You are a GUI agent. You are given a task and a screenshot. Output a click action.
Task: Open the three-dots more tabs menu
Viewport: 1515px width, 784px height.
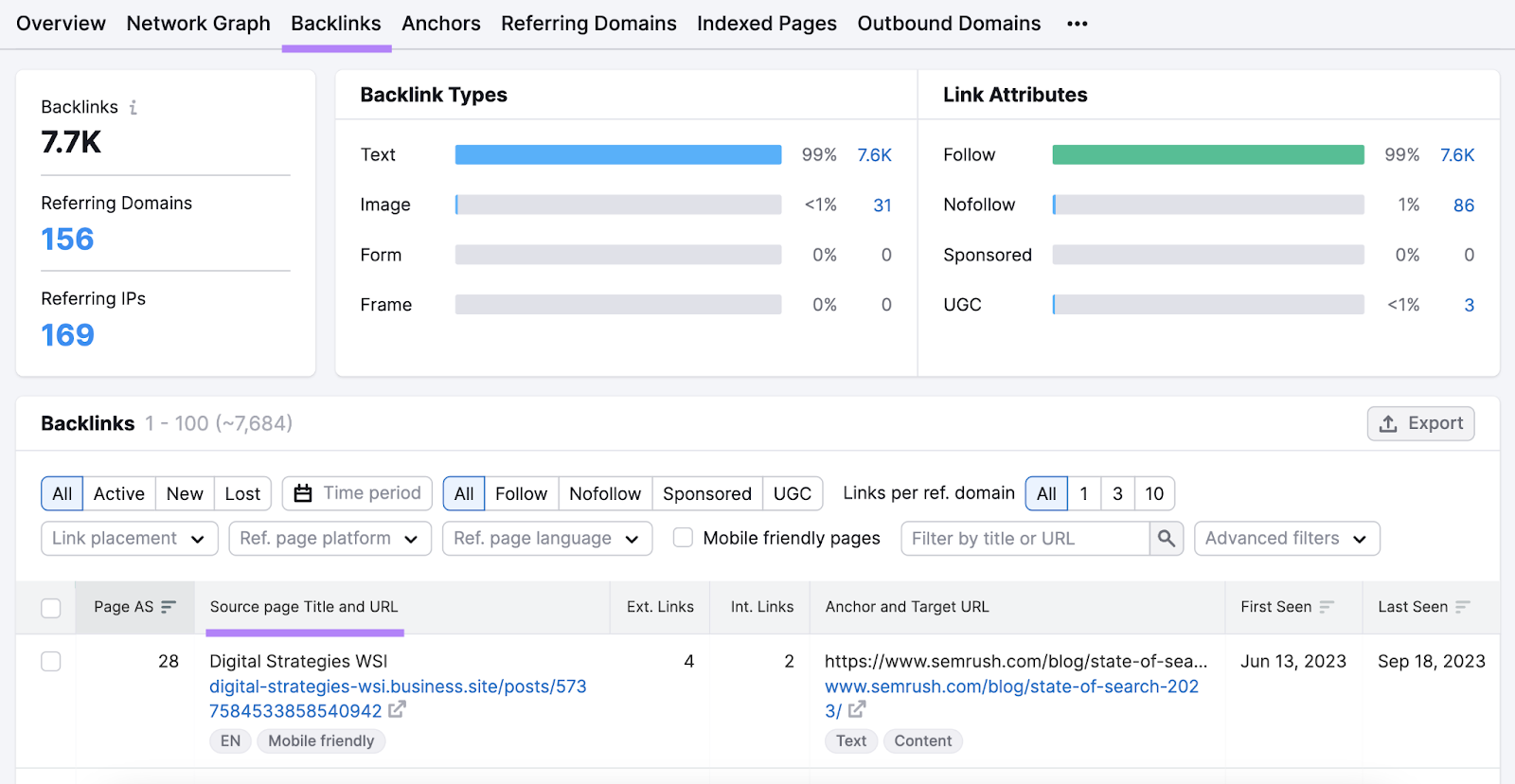1077,24
